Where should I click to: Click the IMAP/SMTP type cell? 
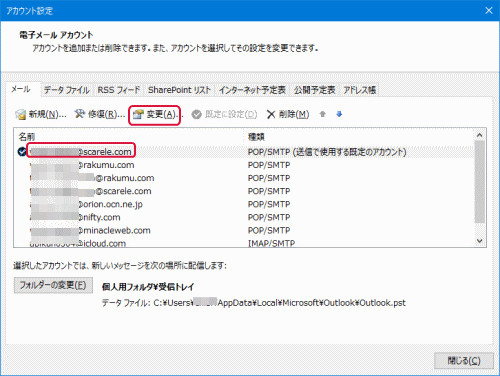pyautogui.click(x=271, y=243)
